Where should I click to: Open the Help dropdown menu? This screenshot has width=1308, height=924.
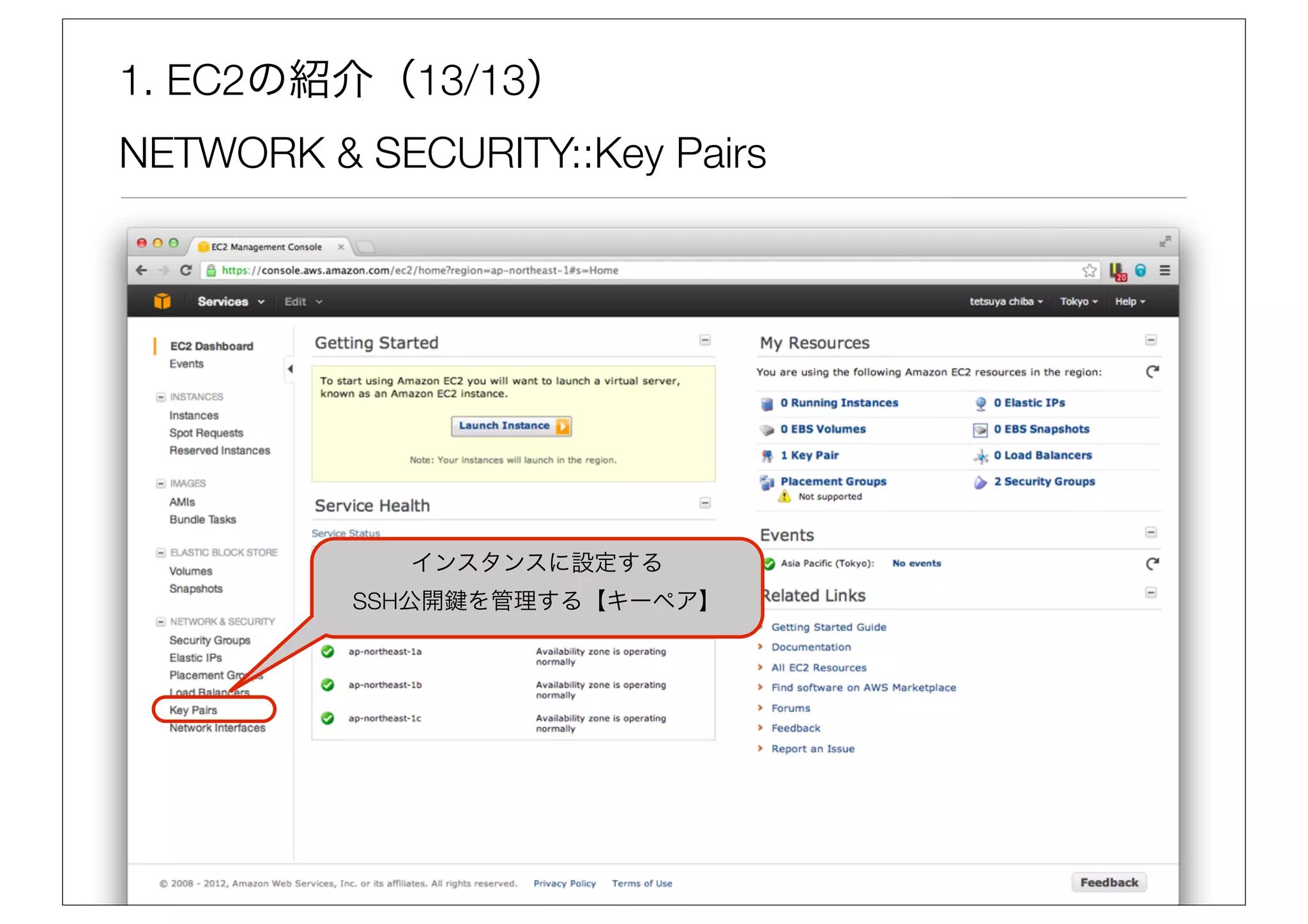(x=1130, y=301)
